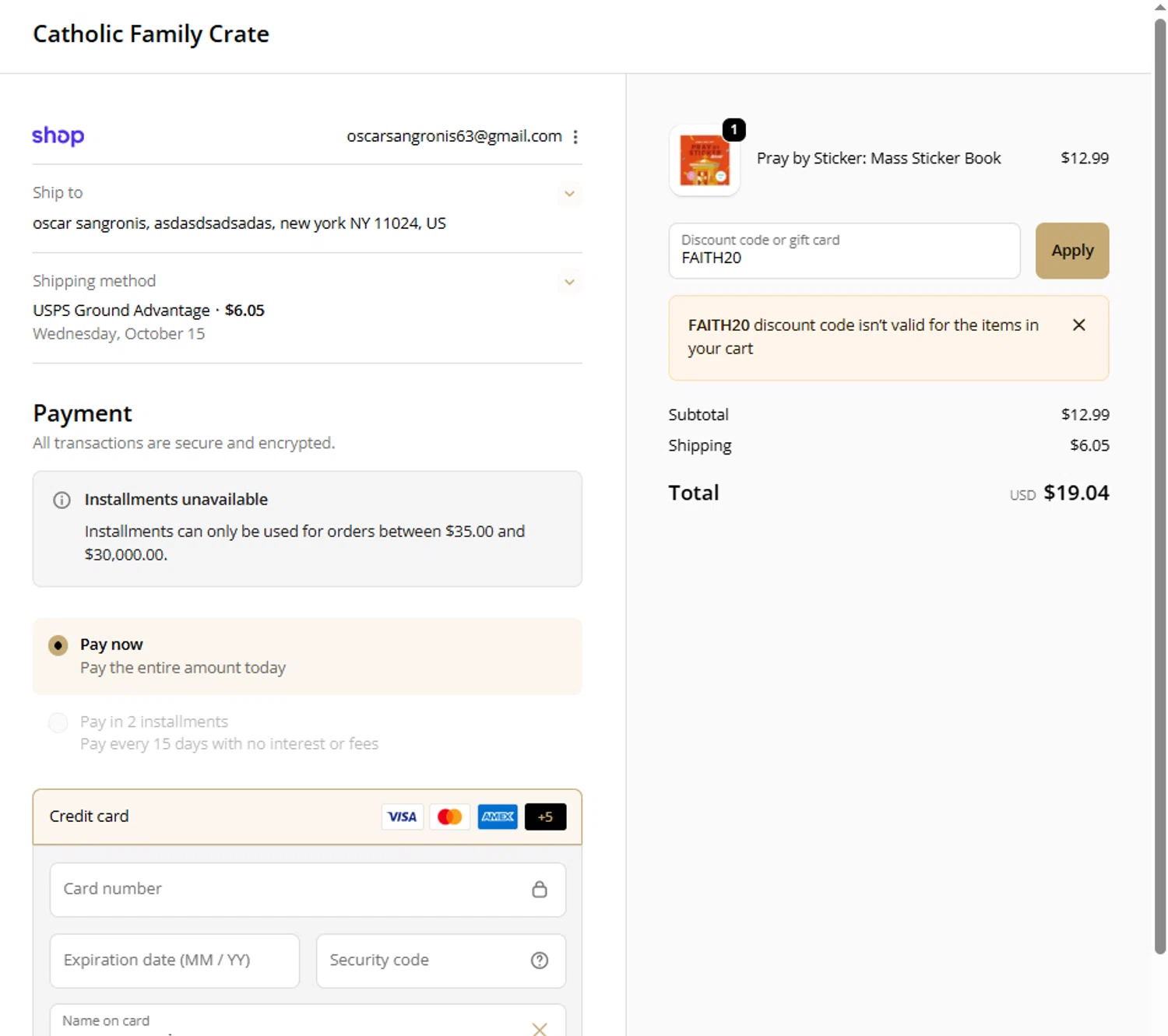Viewport: 1168px width, 1036px height.
Task: Focus the Security code field
Action: click(x=441, y=960)
